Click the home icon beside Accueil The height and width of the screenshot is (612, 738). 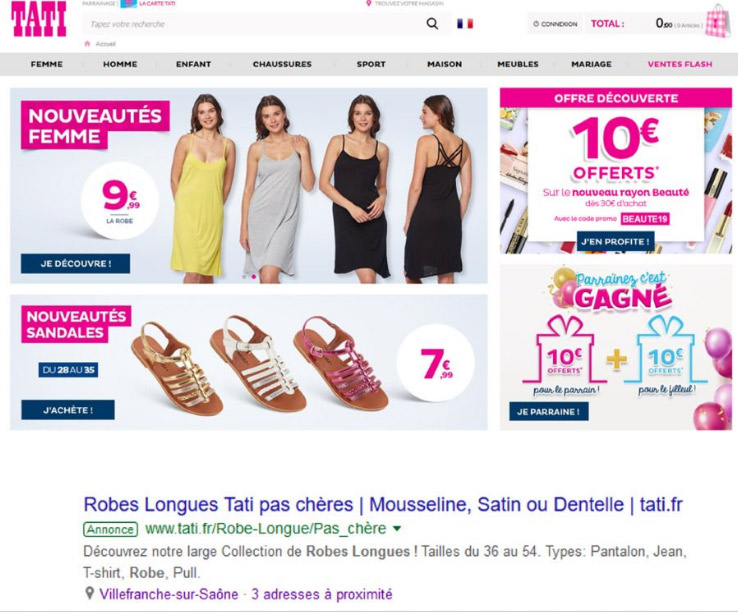[87, 44]
